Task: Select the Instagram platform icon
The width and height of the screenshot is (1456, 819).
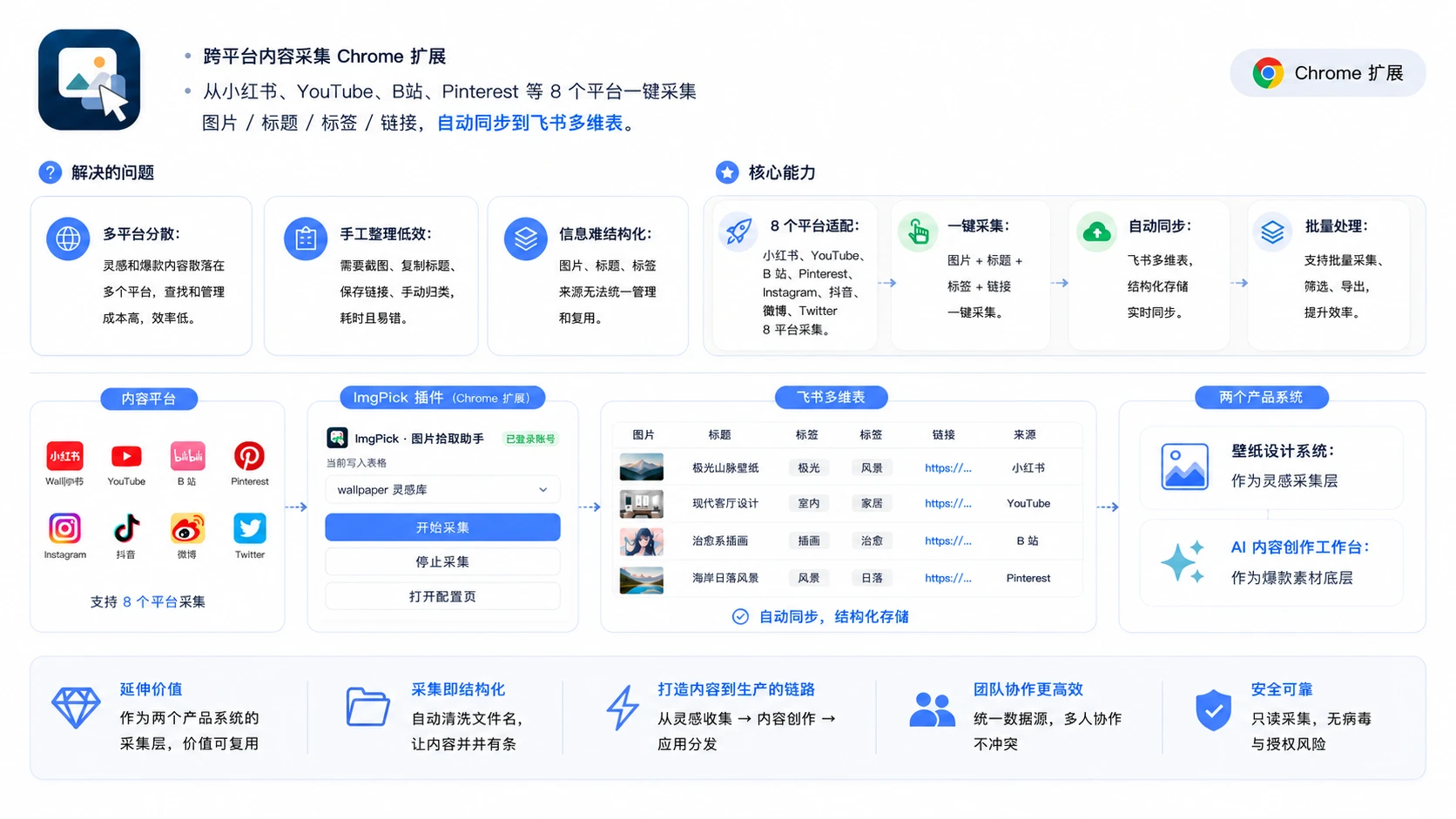Action: (x=65, y=528)
